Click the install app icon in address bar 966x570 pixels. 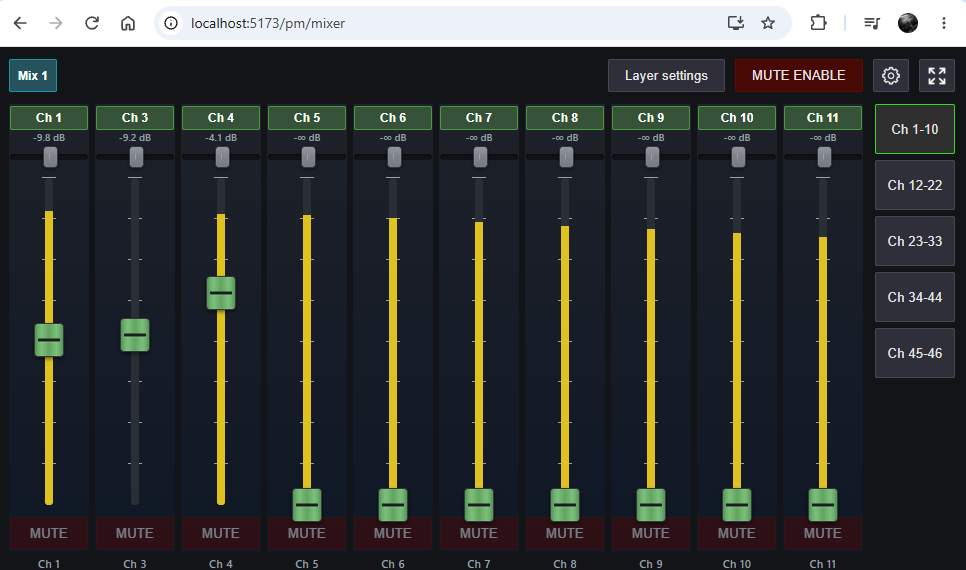(736, 23)
